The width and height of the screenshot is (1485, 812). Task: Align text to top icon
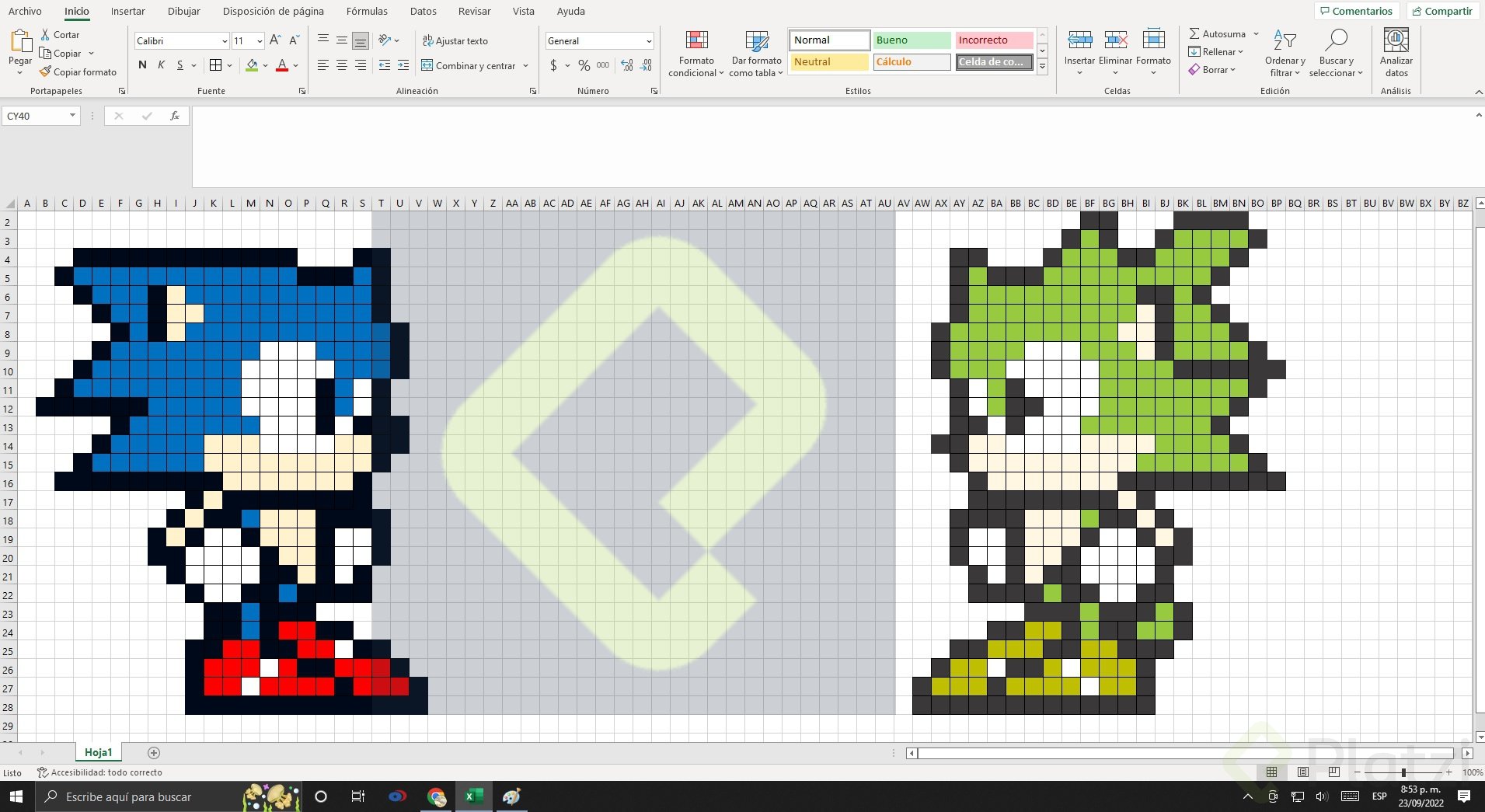[323, 40]
